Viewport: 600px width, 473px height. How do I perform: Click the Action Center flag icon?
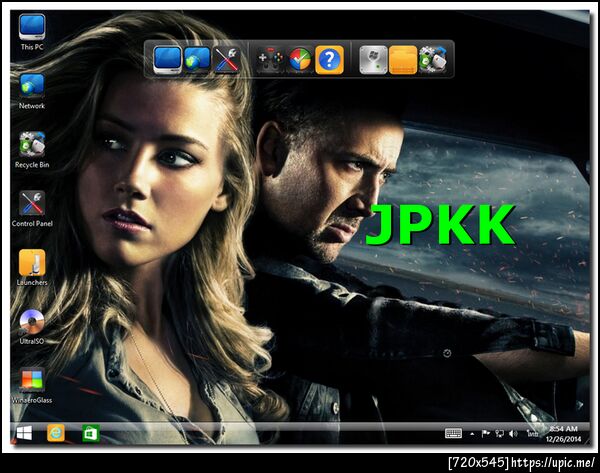click(486, 433)
